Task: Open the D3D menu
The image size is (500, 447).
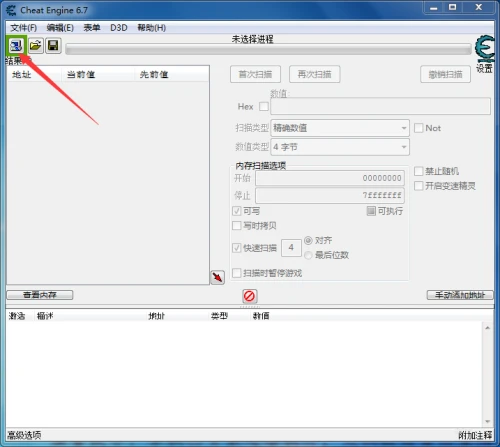Action: (x=119, y=28)
